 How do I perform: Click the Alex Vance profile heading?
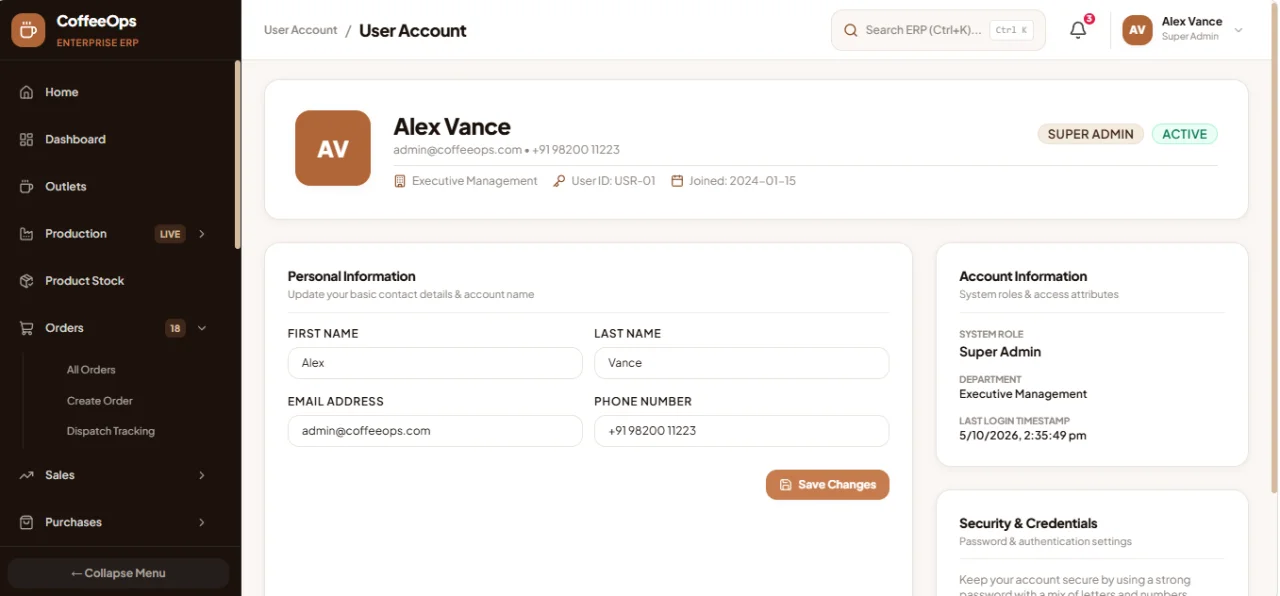(x=452, y=127)
